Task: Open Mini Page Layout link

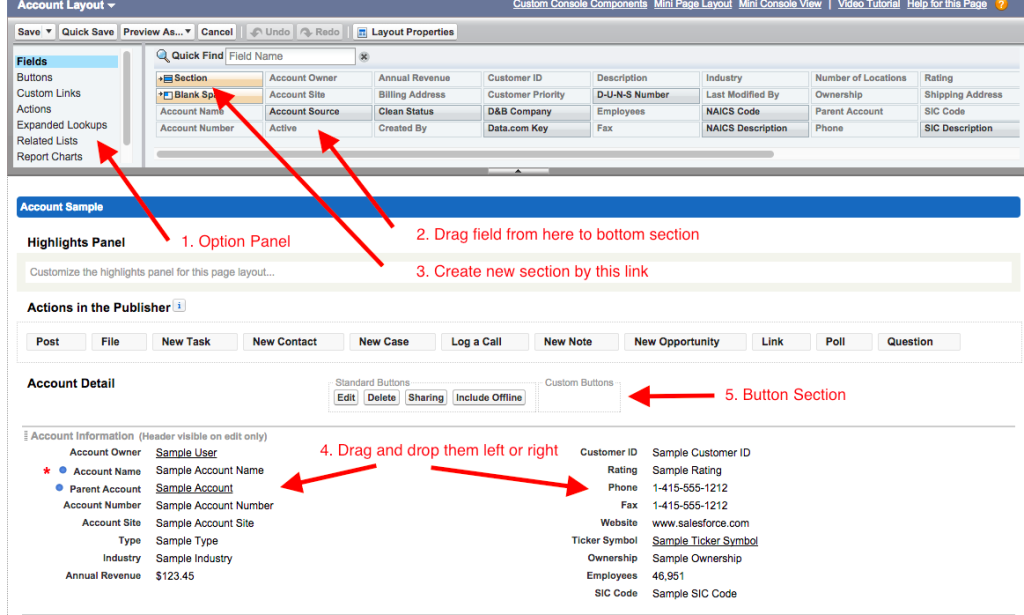Action: click(693, 4)
